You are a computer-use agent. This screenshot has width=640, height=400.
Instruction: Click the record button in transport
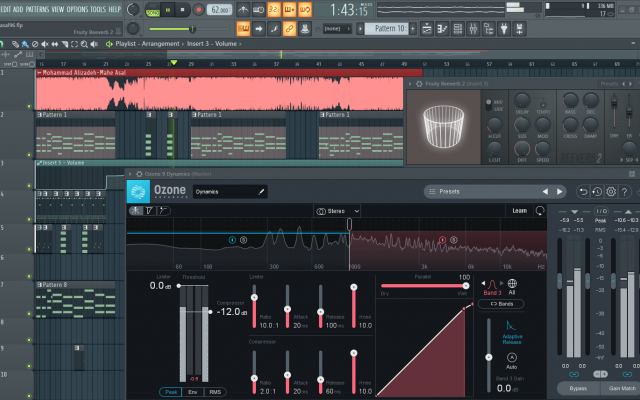[x=198, y=10]
